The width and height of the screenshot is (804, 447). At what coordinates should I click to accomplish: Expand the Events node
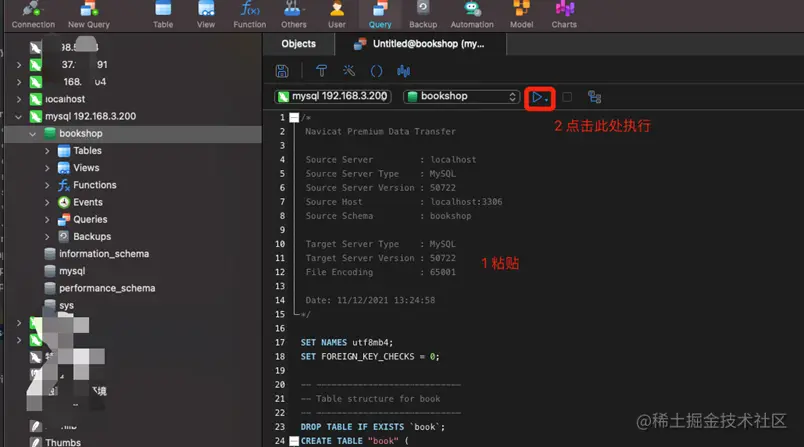click(x=47, y=202)
